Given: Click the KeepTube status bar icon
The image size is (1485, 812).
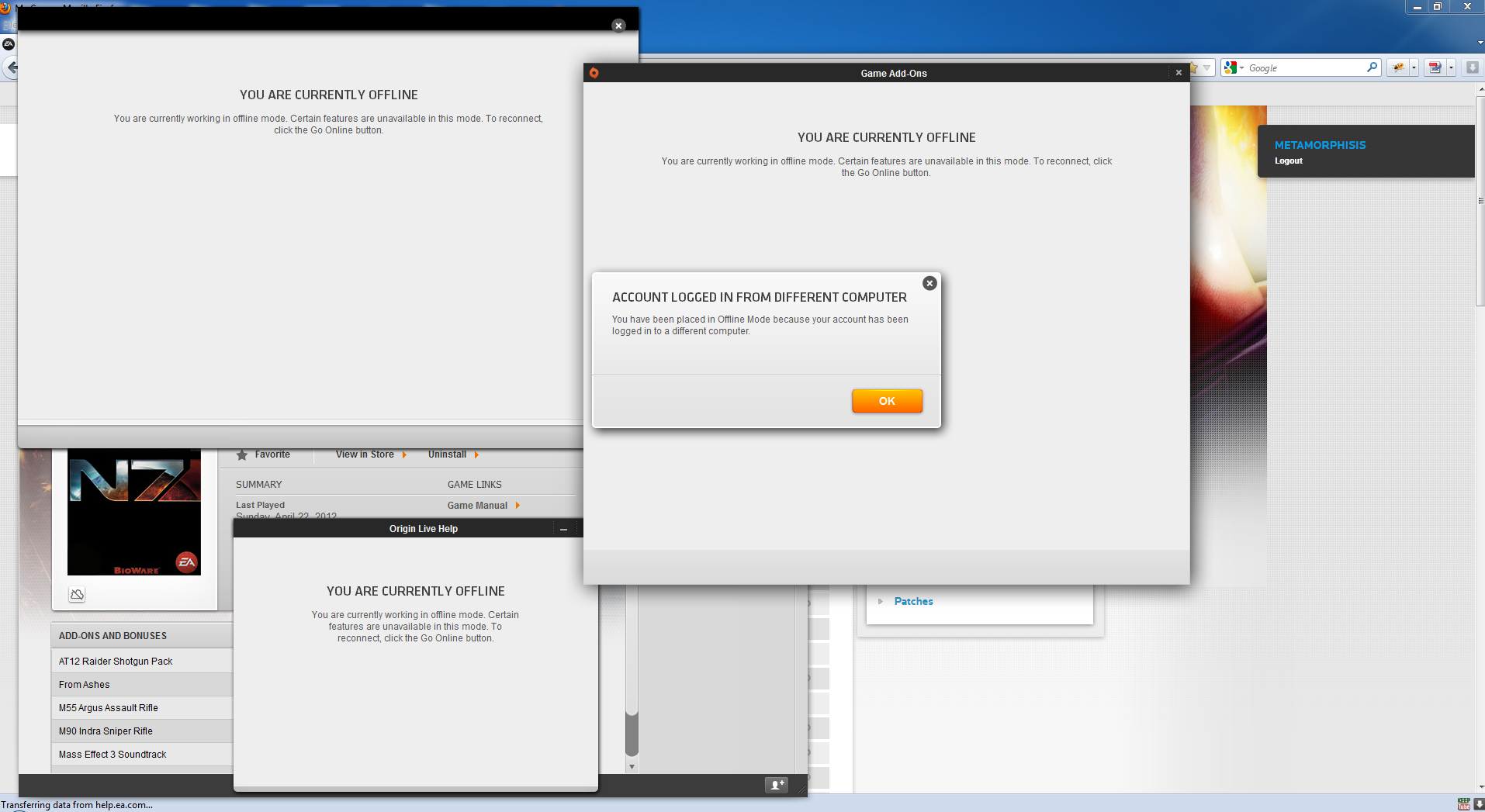Looking at the screenshot, I should [1463, 804].
